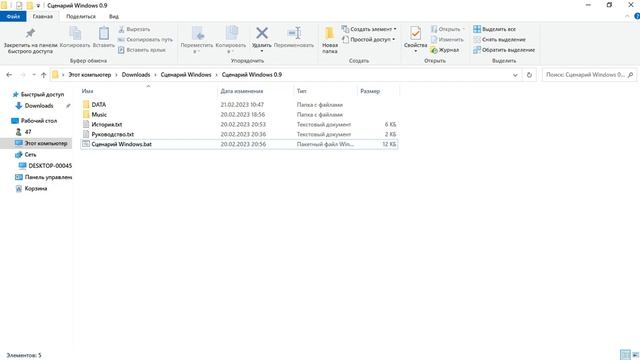Open the File (Файл) tab
This screenshot has height=360, width=640.
point(13,16)
